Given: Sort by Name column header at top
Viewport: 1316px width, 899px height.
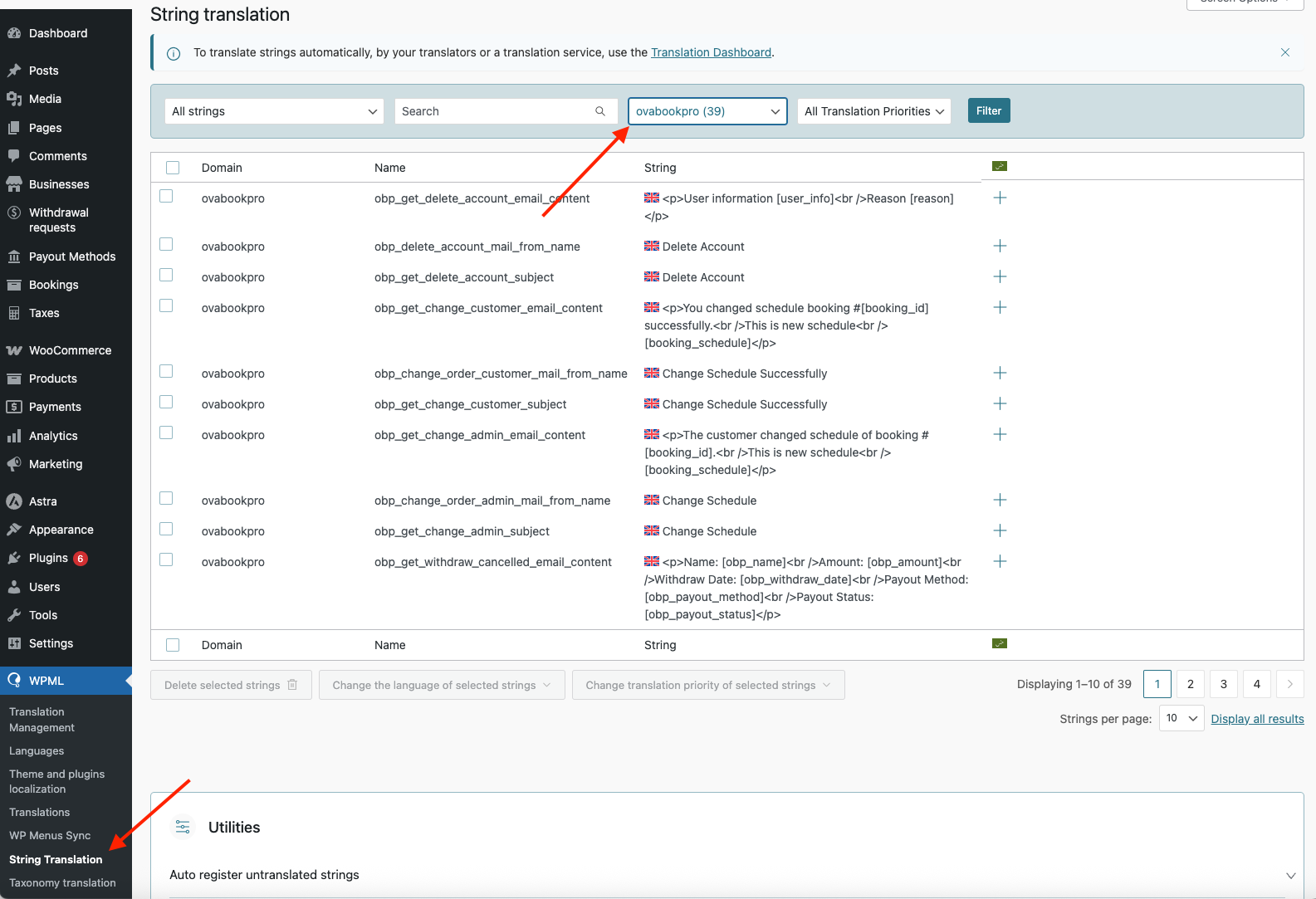Looking at the screenshot, I should [x=389, y=168].
